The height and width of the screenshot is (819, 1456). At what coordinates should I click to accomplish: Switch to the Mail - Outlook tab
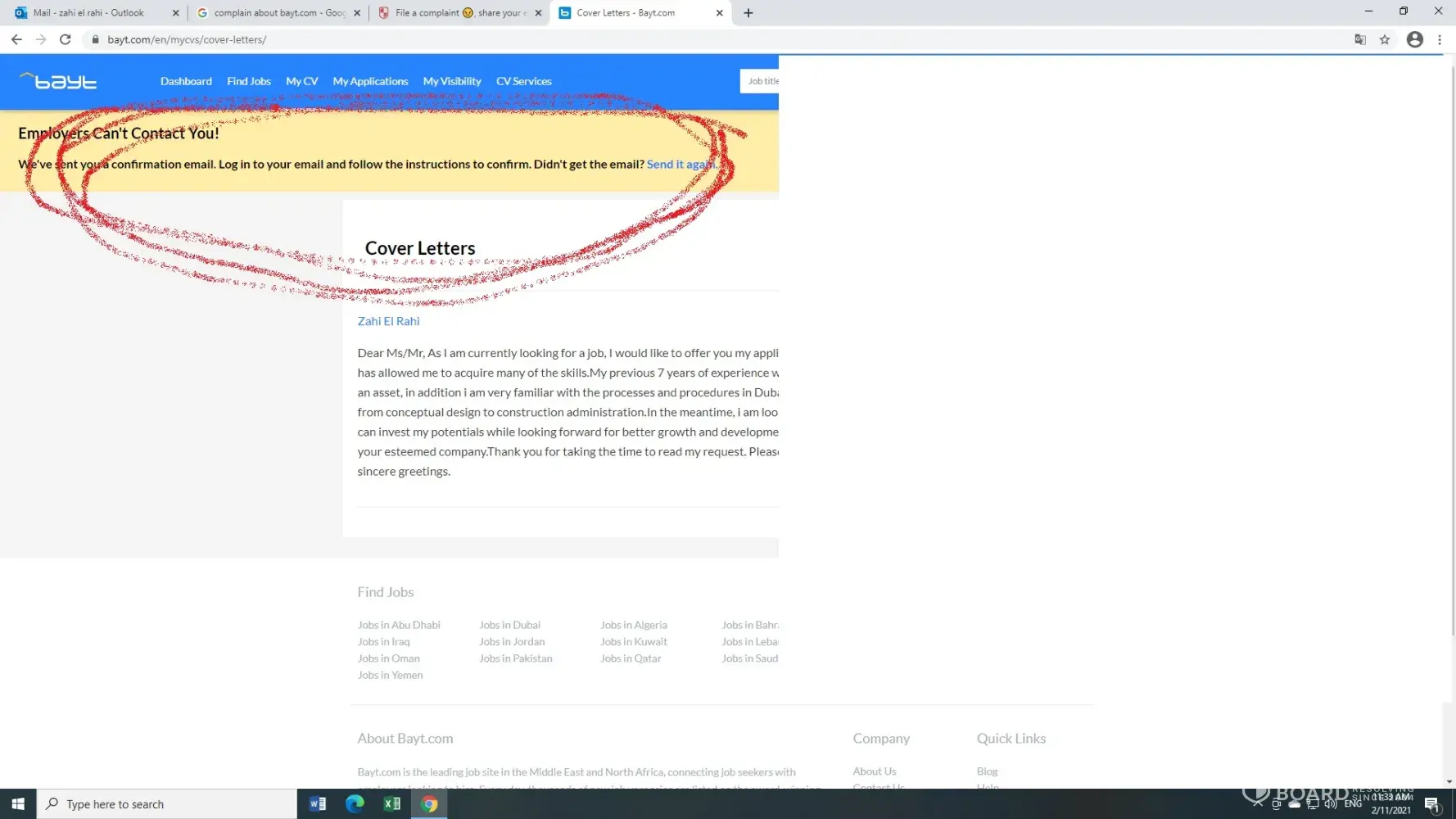(97, 13)
